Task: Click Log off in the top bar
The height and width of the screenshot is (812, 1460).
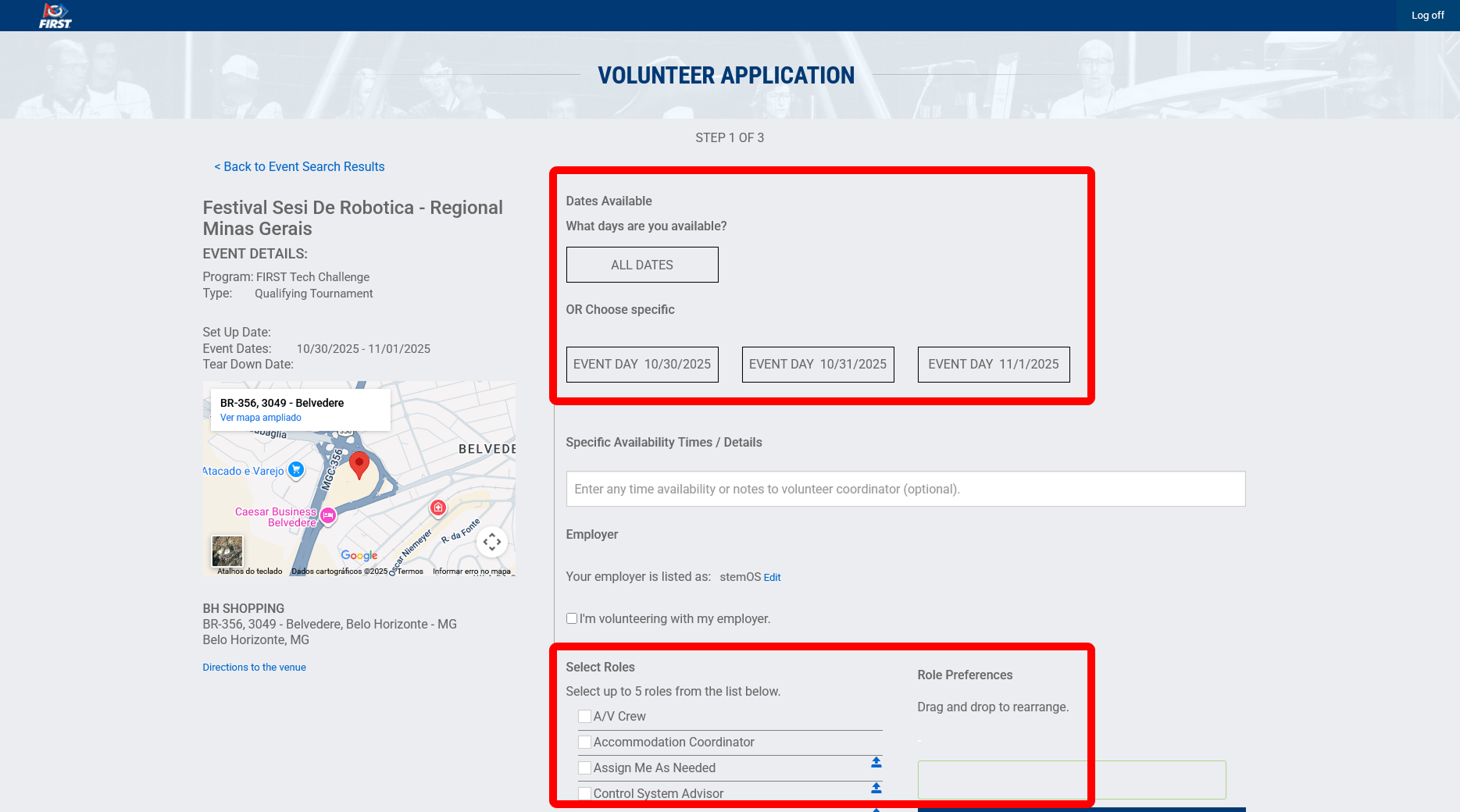Action: pyautogui.click(x=1427, y=16)
